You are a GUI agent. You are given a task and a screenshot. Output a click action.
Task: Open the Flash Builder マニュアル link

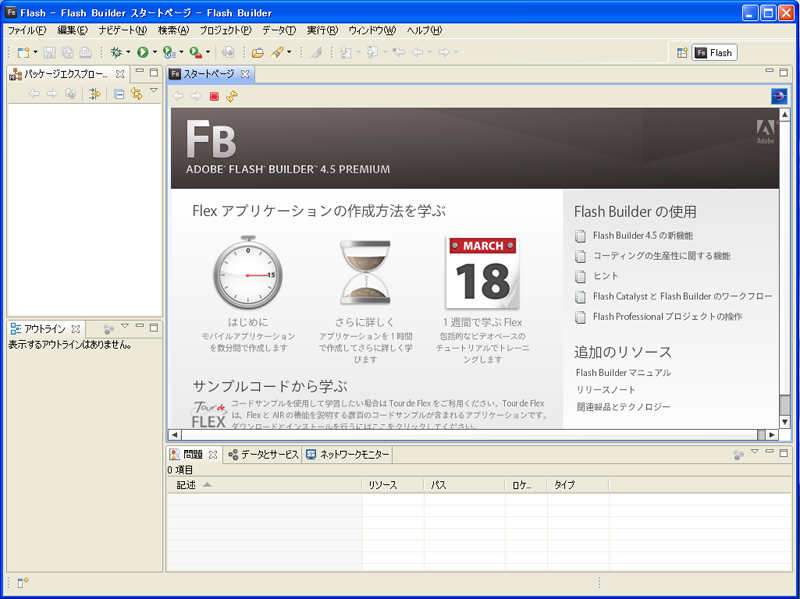[x=623, y=372]
